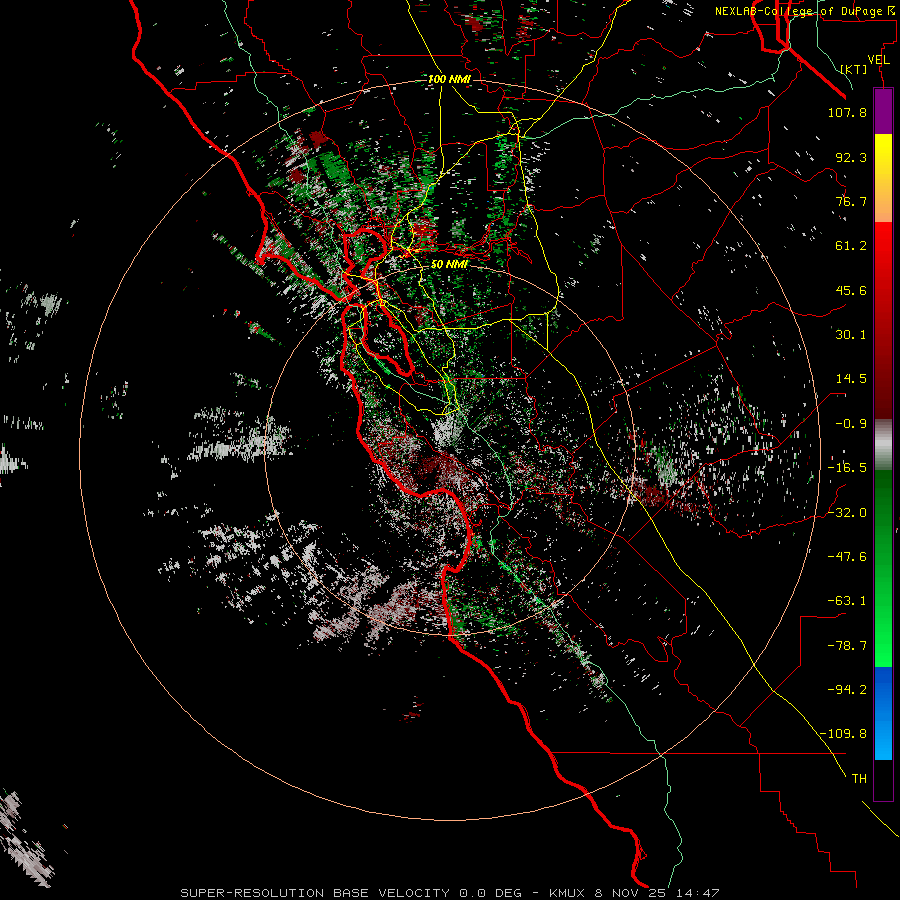Click the 50 NMI range ring label
Viewport: 900px width, 900px height.
tap(449, 265)
